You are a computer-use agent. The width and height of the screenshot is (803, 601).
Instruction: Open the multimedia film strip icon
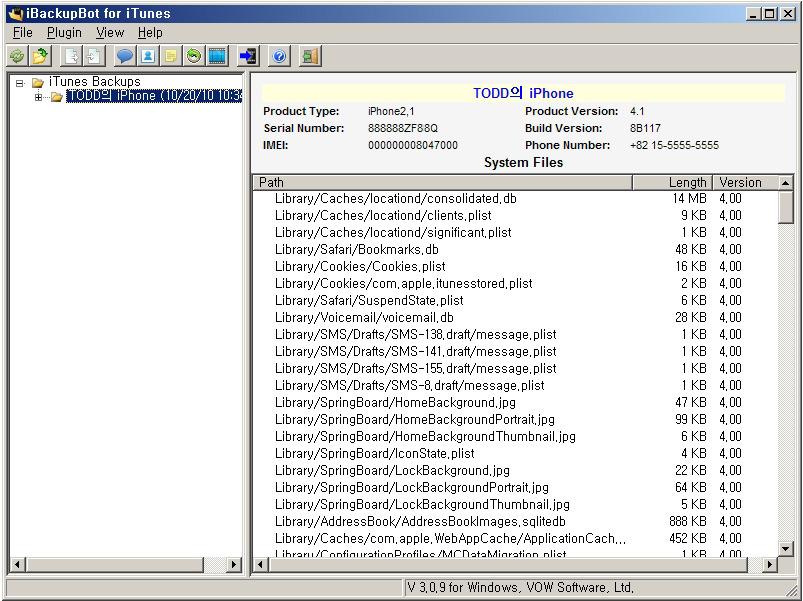pyautogui.click(x=217, y=56)
